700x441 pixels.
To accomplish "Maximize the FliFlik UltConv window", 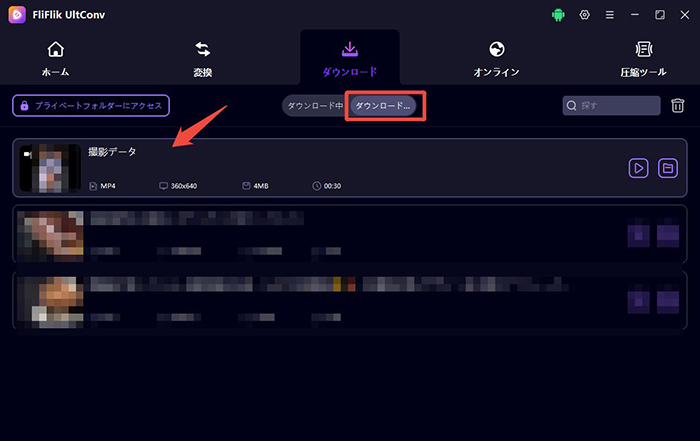I will pyautogui.click(x=660, y=15).
